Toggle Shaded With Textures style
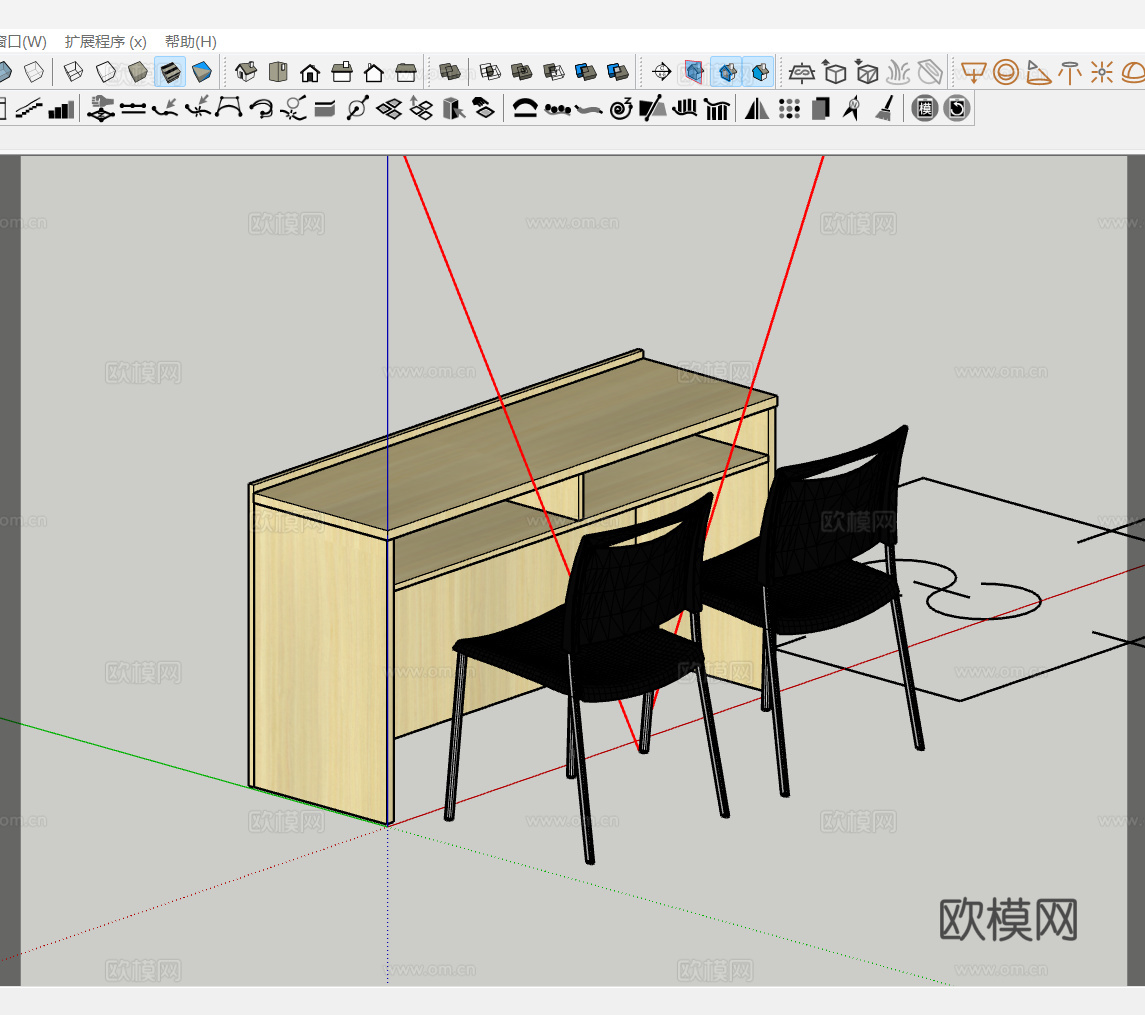This screenshot has width=1145, height=1015. coord(170,72)
